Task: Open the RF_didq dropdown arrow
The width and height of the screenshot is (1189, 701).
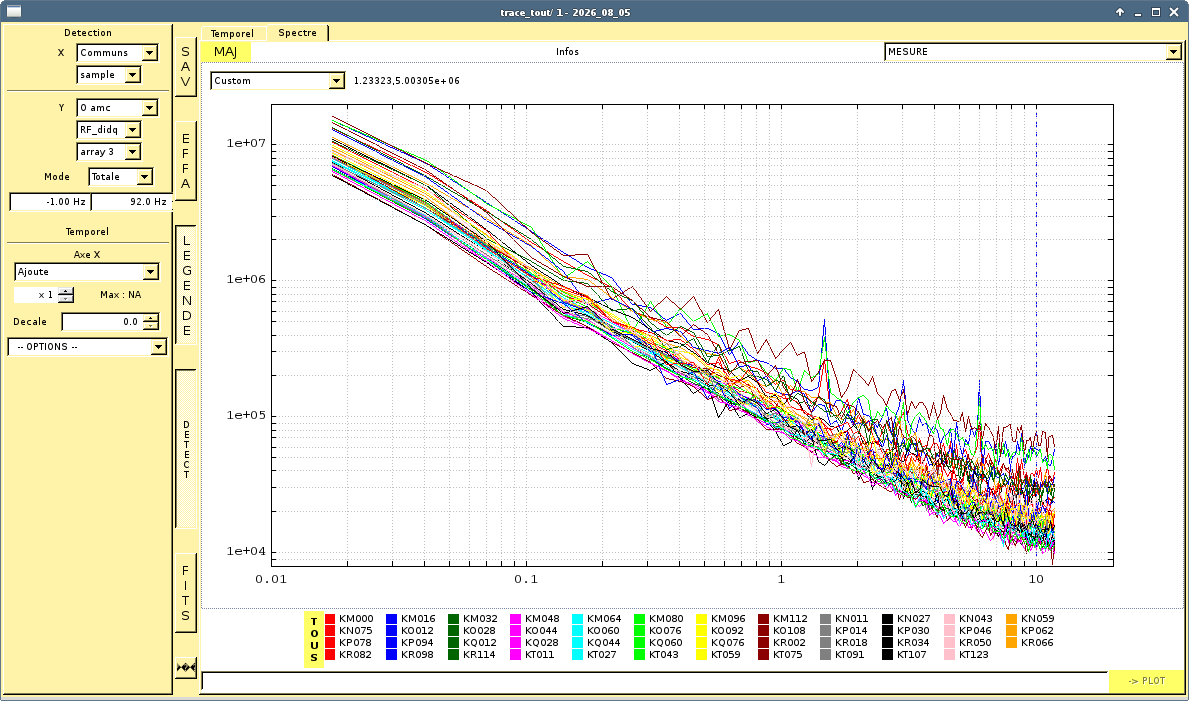Action: pyautogui.click(x=133, y=130)
